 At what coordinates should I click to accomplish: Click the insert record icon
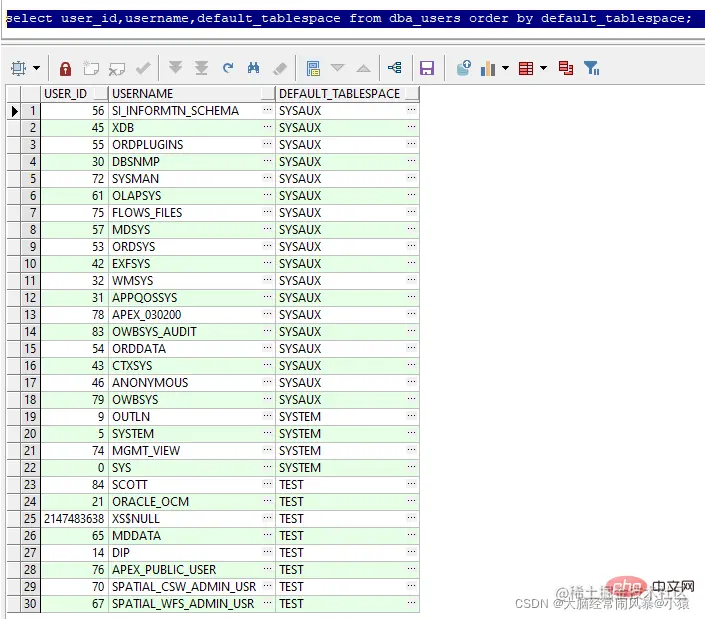[91, 68]
